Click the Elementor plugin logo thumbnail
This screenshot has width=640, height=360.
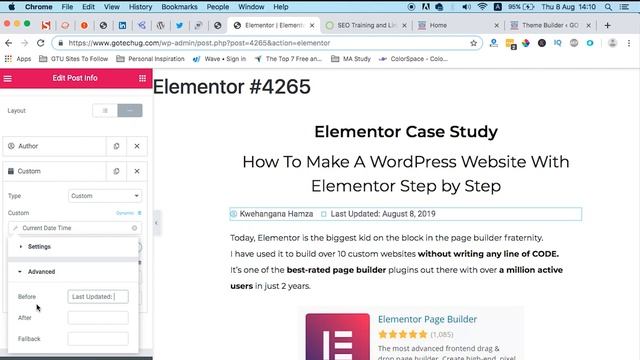338,337
